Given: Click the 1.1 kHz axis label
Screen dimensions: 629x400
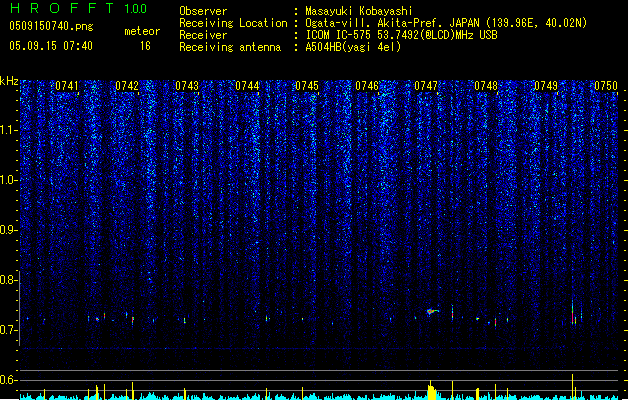Looking at the screenshot, I should coord(9,131).
